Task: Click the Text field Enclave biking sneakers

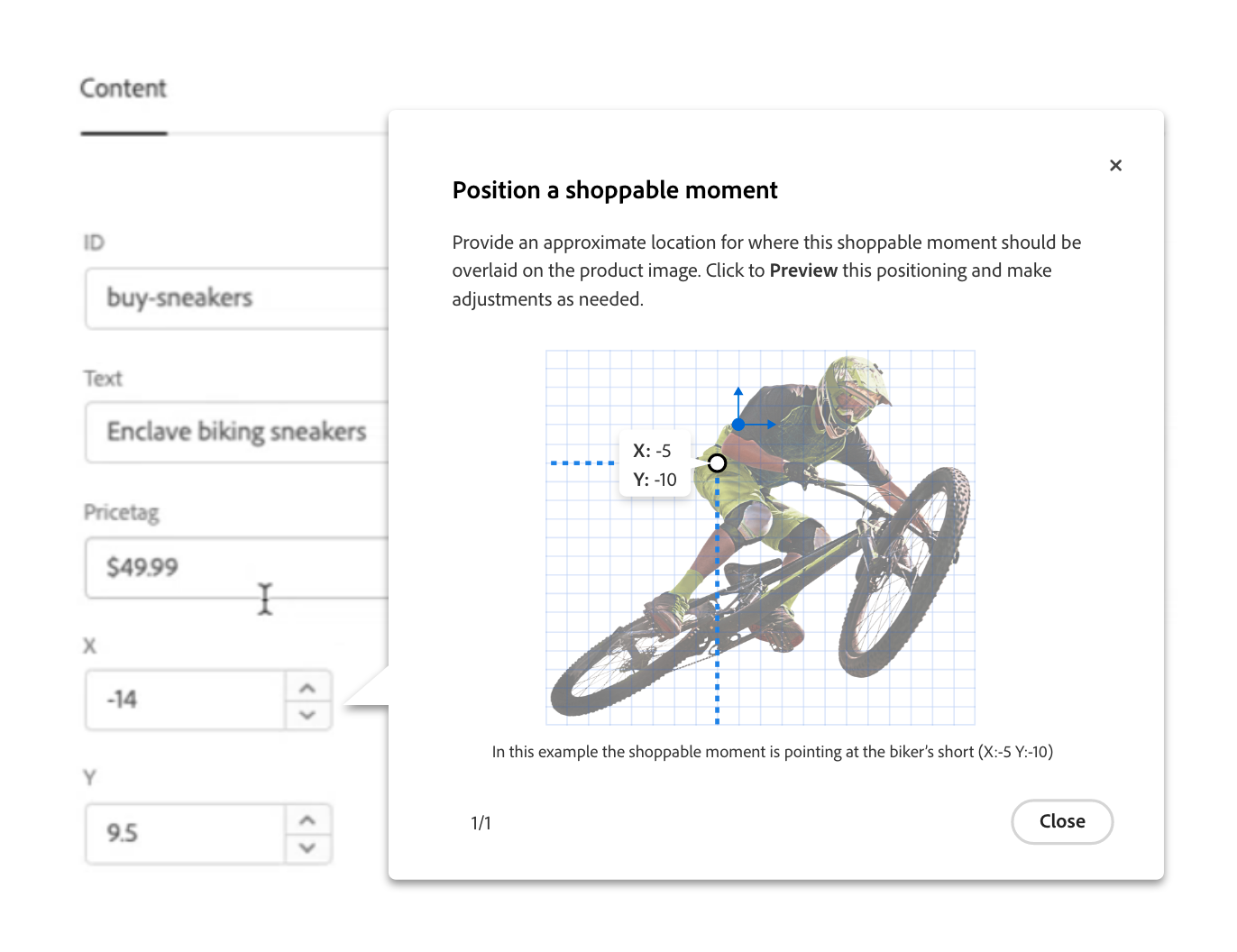Action: click(x=237, y=432)
